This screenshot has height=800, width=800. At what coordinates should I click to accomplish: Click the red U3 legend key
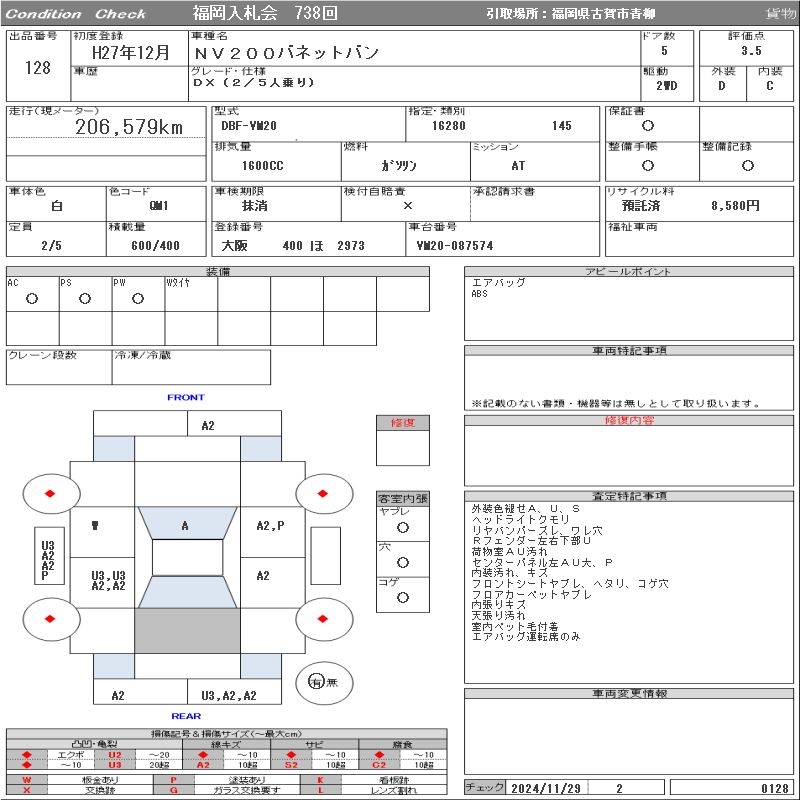[115, 764]
